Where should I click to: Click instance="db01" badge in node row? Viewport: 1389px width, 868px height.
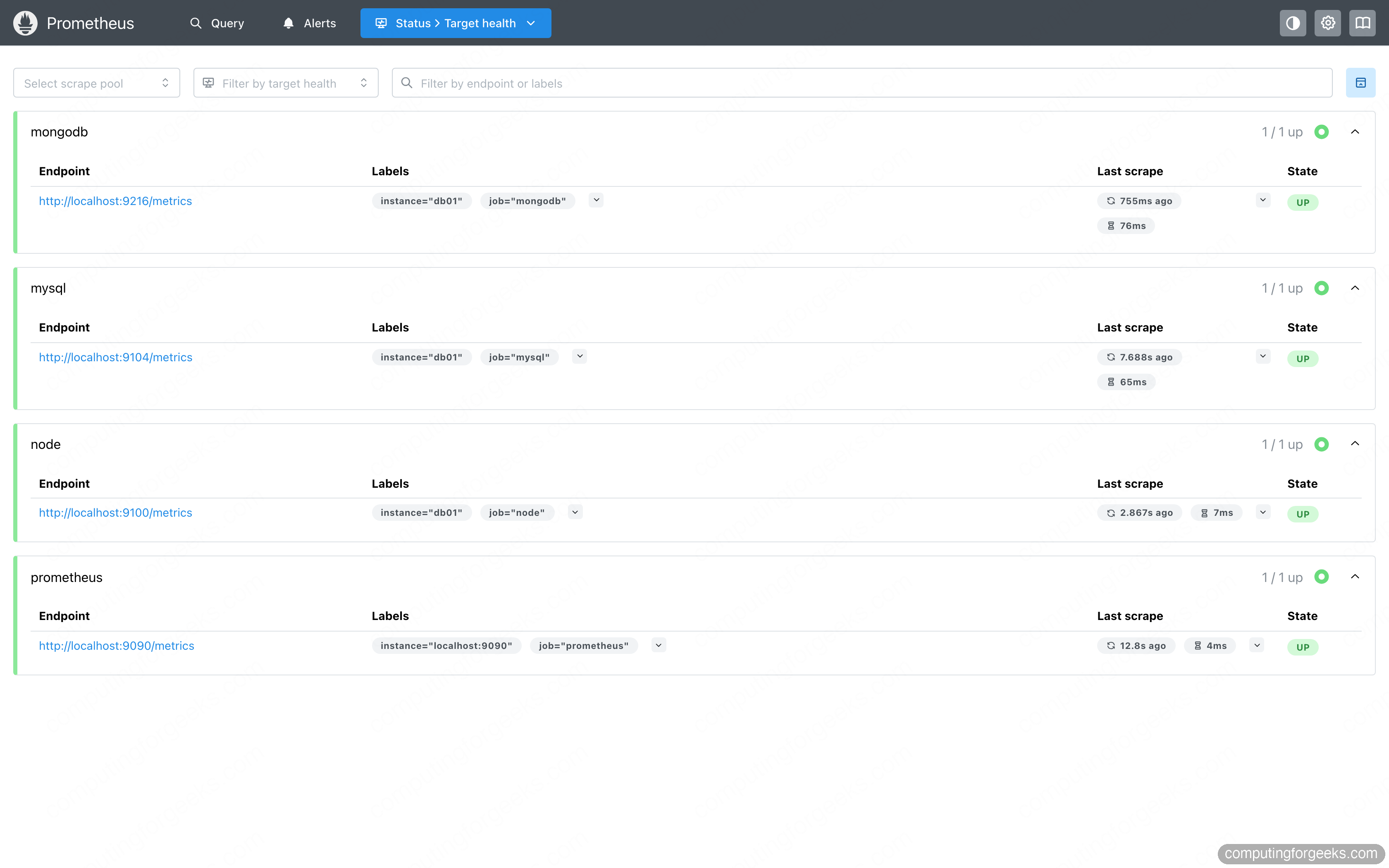click(421, 513)
